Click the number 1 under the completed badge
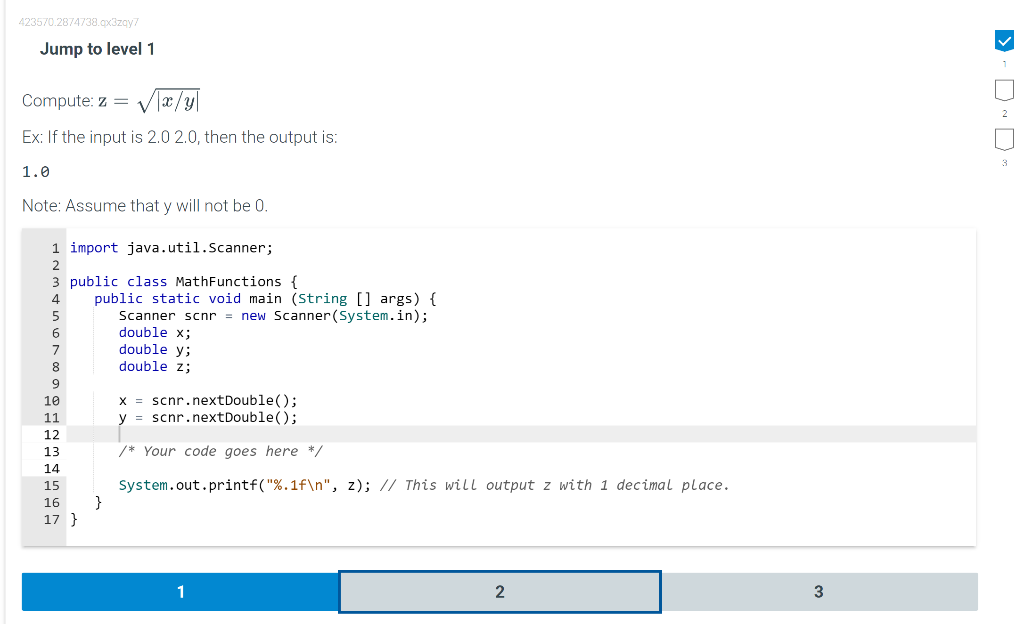The height and width of the screenshot is (624, 1024). pyautogui.click(x=1003, y=62)
